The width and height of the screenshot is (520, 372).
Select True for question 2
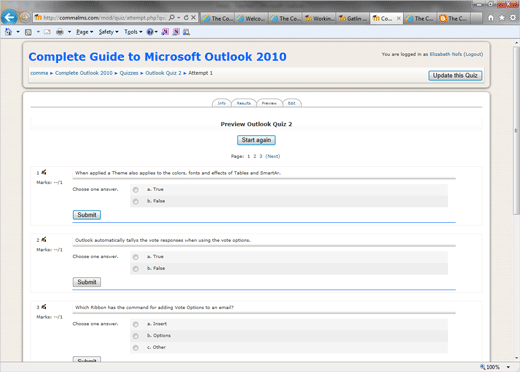coord(136,257)
